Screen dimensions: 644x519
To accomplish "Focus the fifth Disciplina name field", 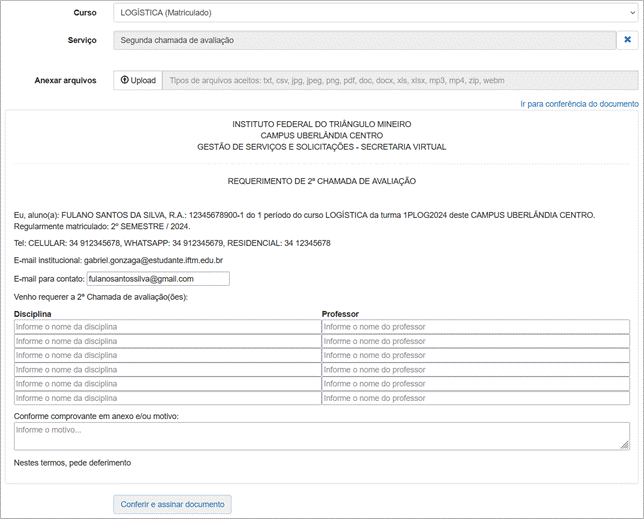I will pos(168,384).
